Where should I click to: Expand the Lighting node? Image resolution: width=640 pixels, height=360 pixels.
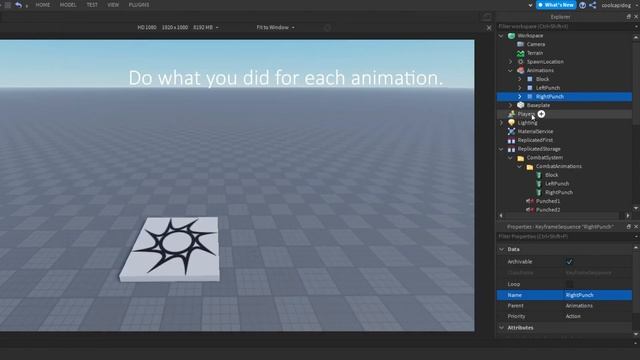pos(501,122)
